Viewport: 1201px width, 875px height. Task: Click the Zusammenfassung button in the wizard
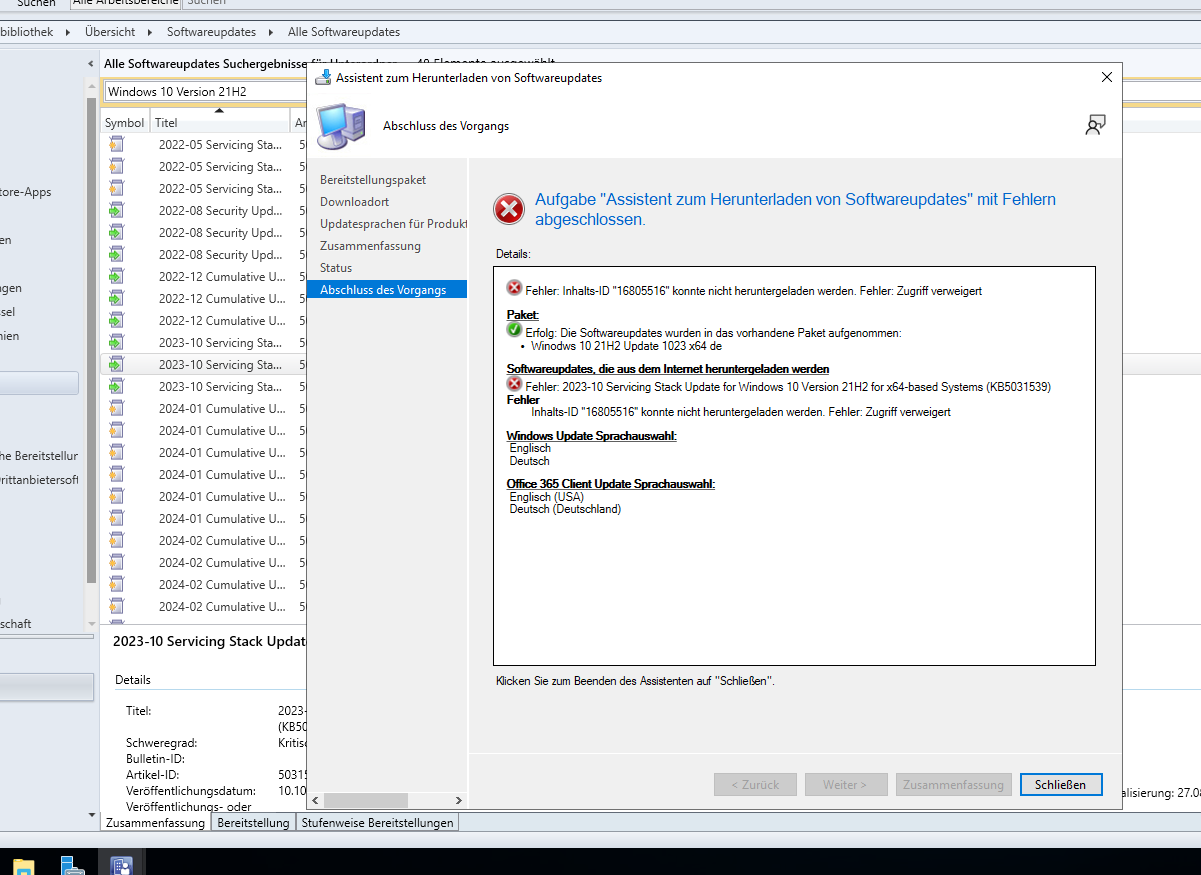coord(952,784)
